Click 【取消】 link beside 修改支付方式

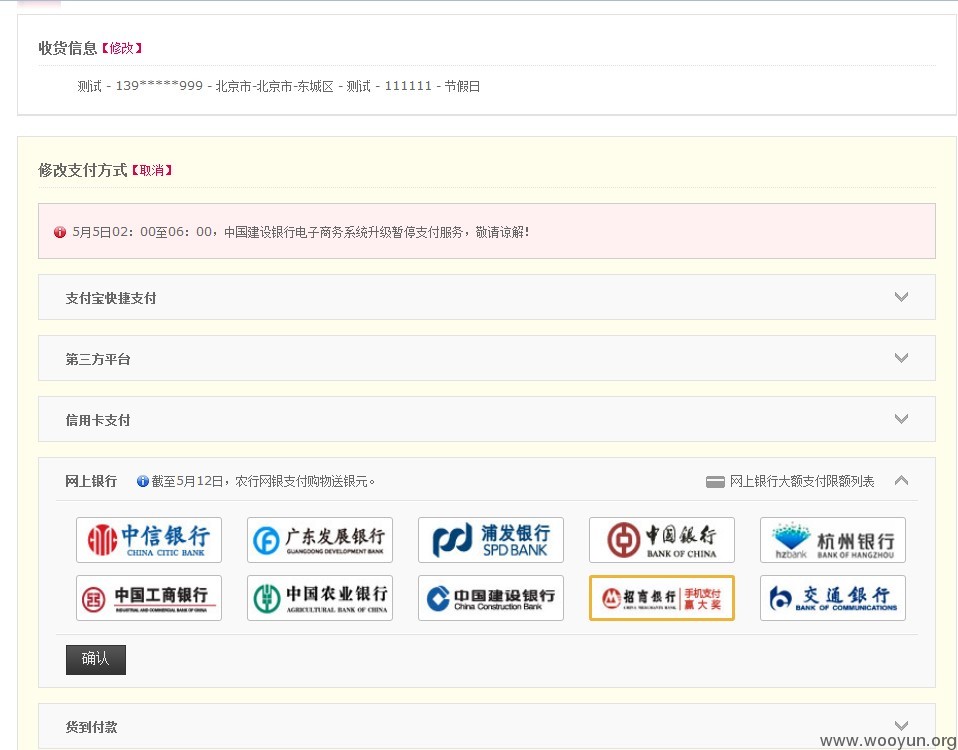[152, 170]
